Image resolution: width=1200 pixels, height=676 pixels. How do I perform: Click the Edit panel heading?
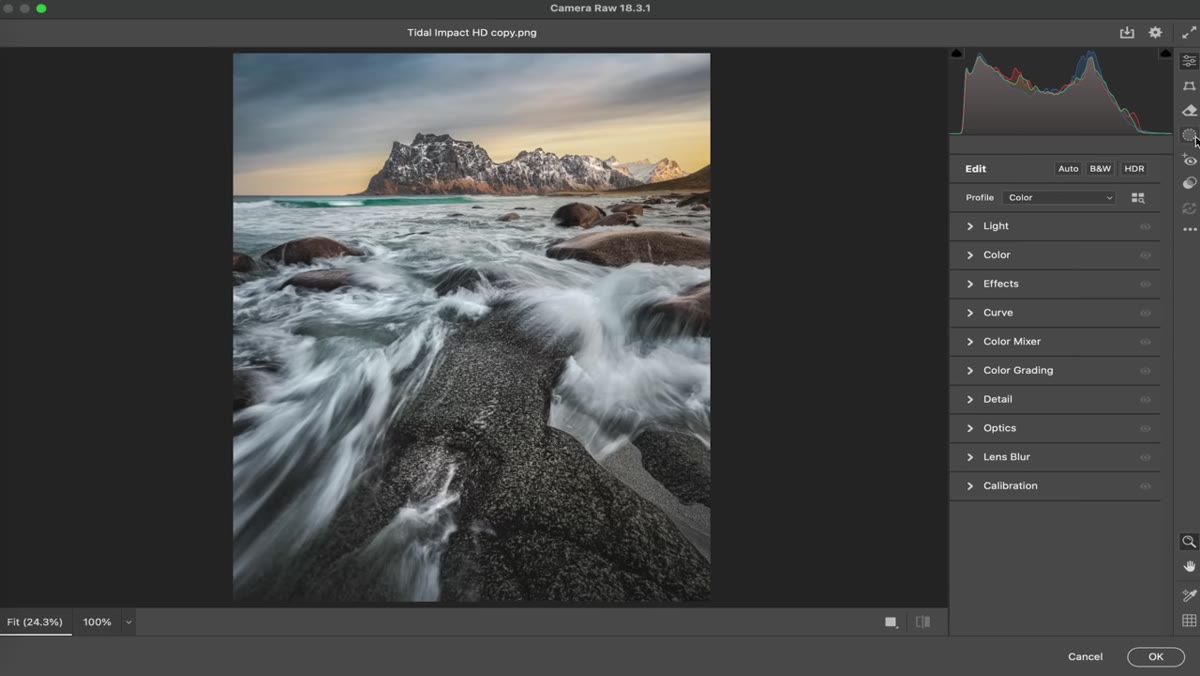click(976, 169)
